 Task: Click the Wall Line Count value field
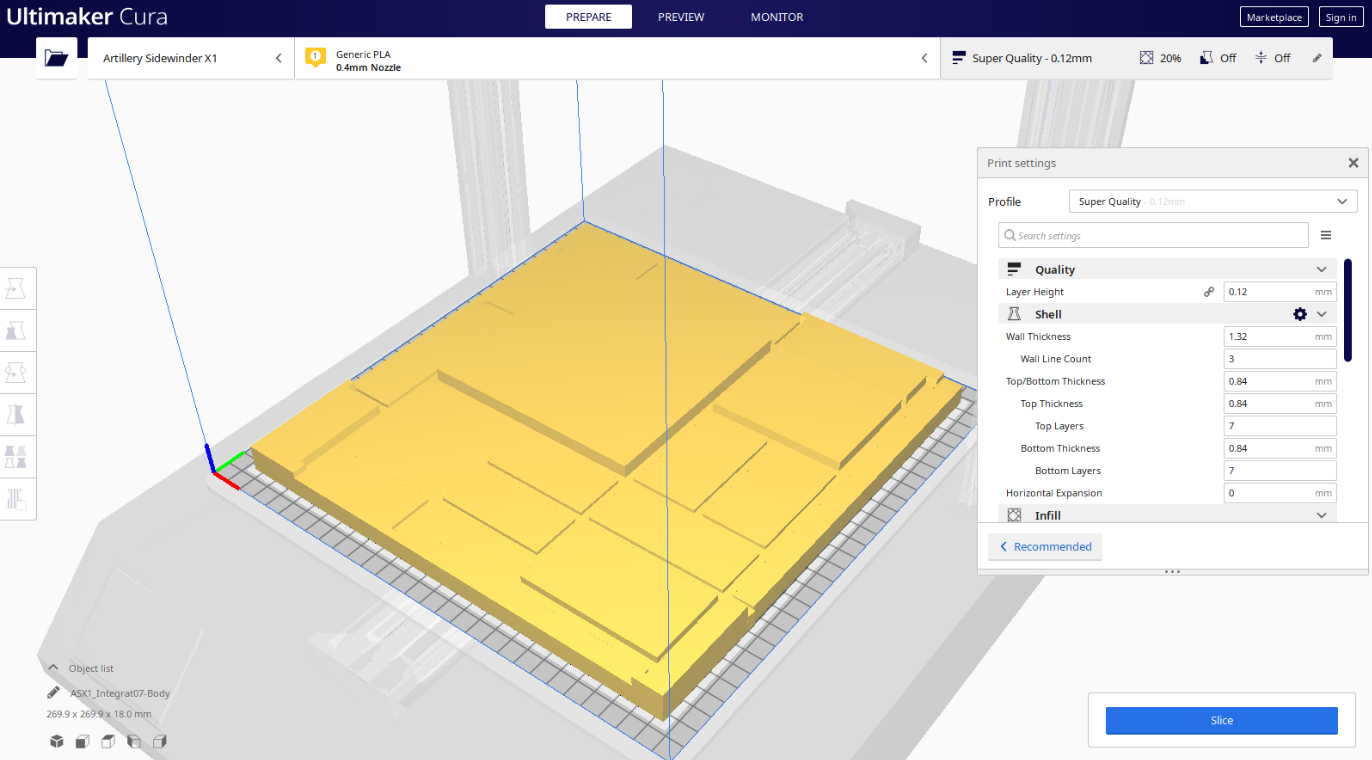(1280, 359)
